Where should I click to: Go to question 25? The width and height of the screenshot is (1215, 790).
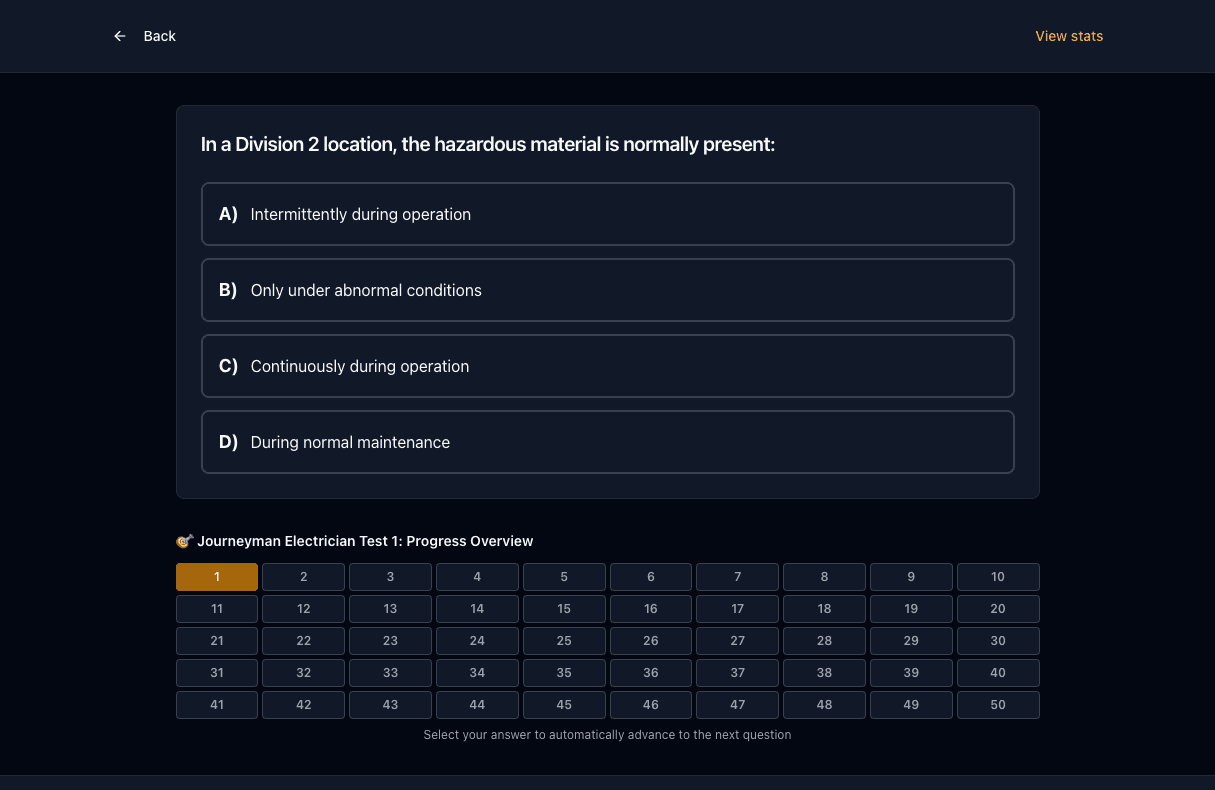point(564,641)
